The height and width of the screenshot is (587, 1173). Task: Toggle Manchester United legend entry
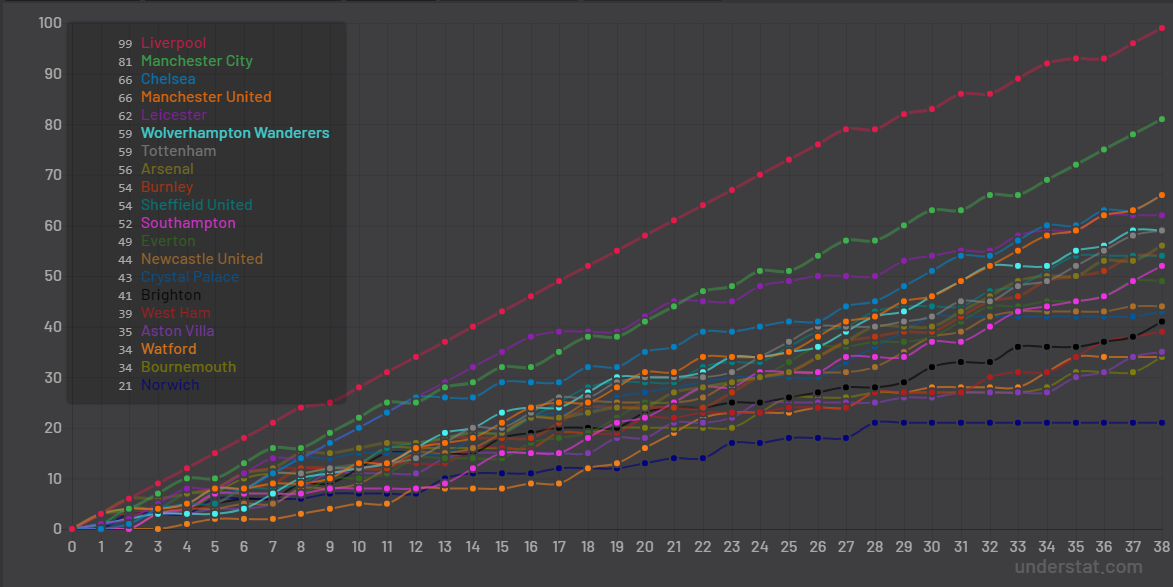pos(206,96)
